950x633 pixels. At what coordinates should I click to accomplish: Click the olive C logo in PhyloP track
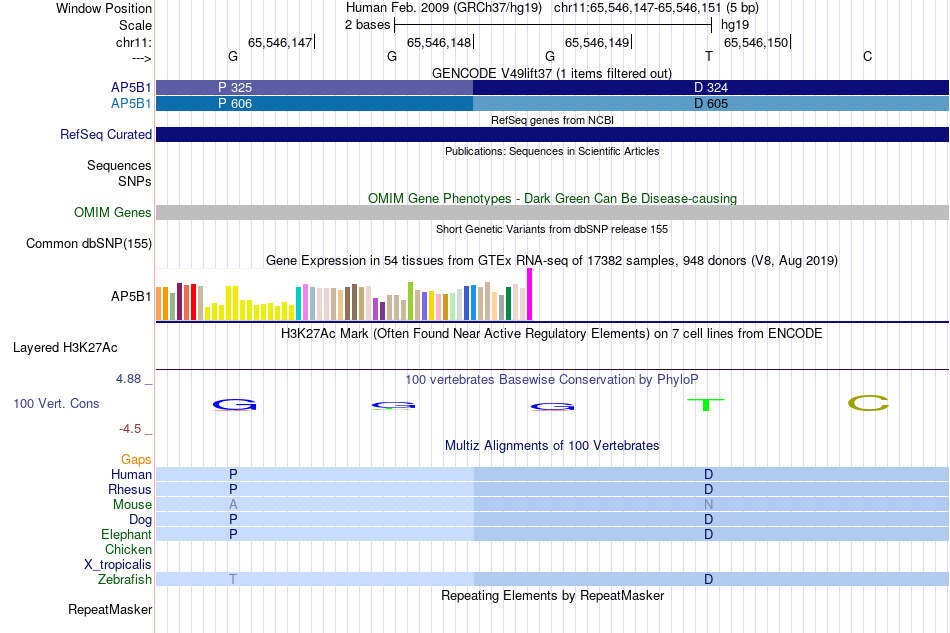(x=868, y=403)
